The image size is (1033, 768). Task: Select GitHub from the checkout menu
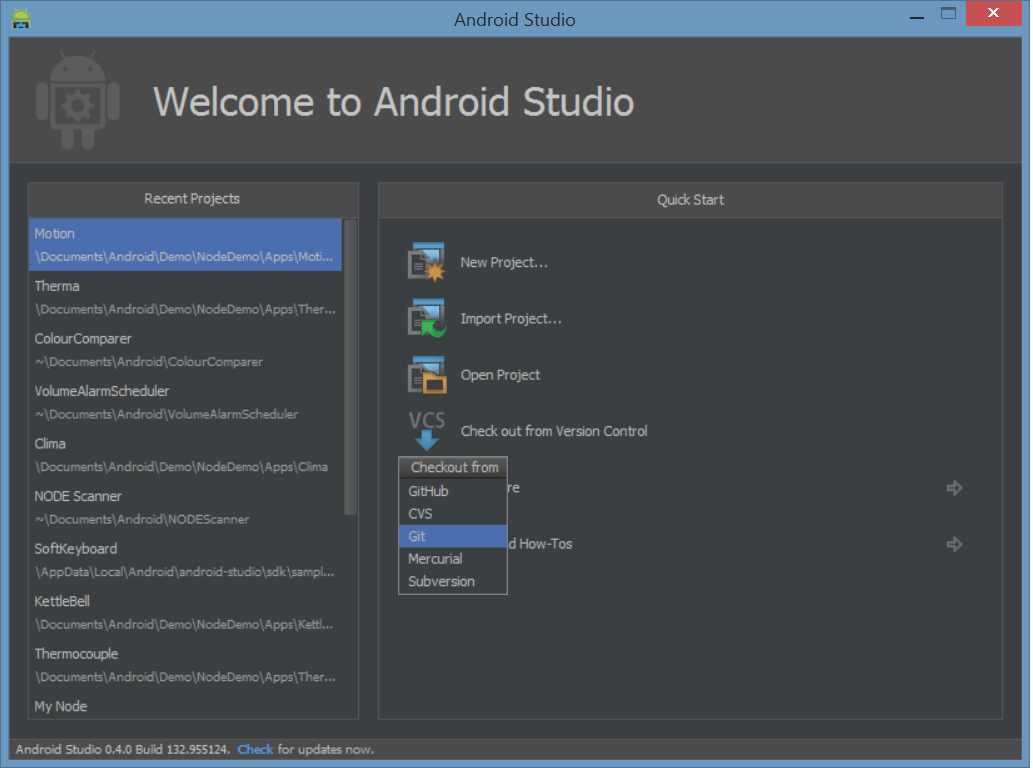coord(452,490)
